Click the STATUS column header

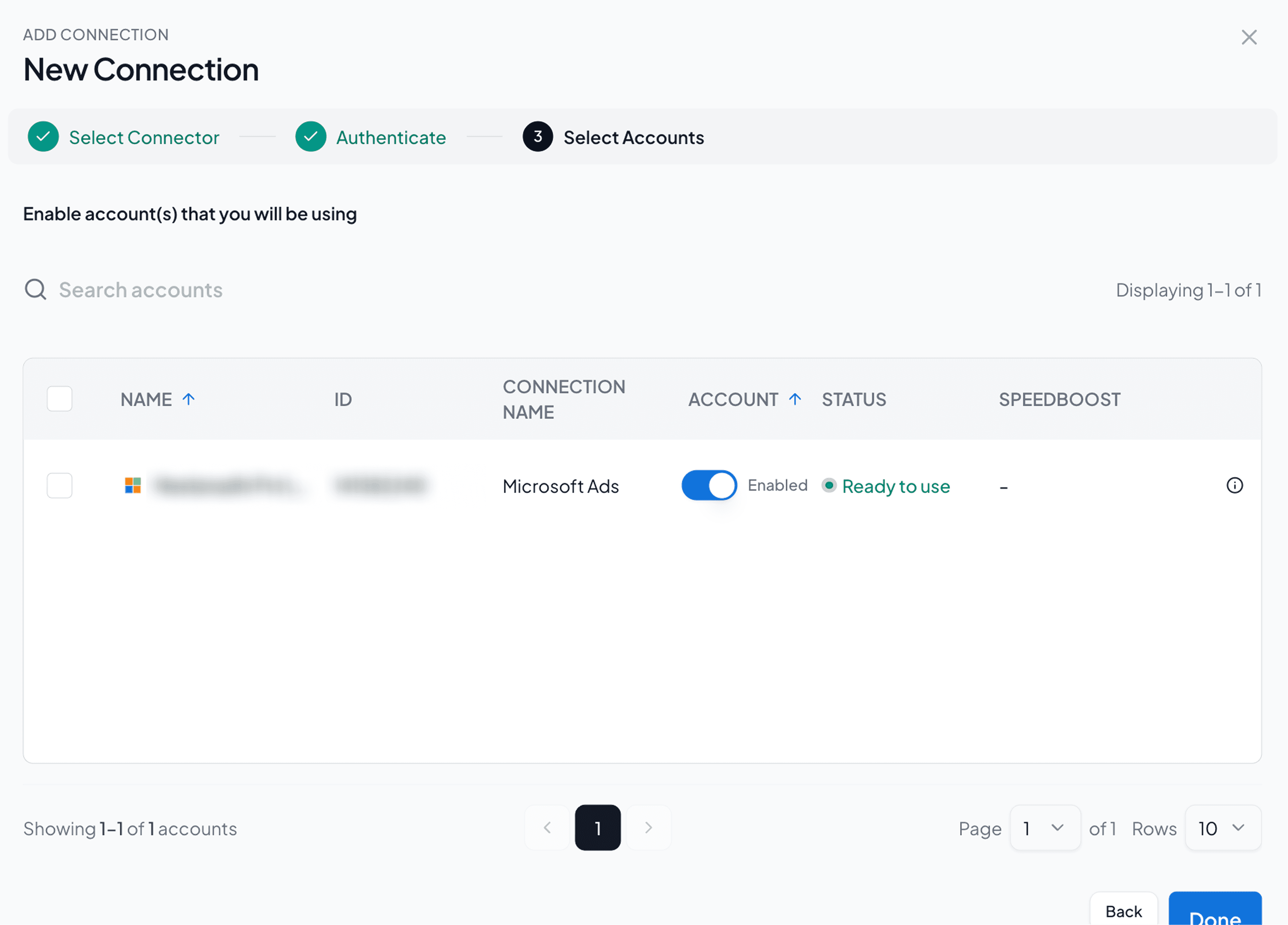coord(854,399)
